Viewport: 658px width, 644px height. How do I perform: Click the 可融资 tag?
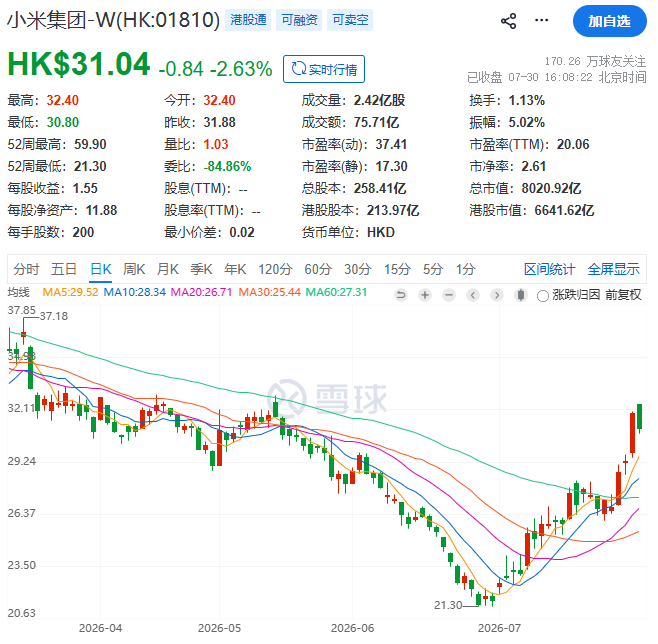299,20
